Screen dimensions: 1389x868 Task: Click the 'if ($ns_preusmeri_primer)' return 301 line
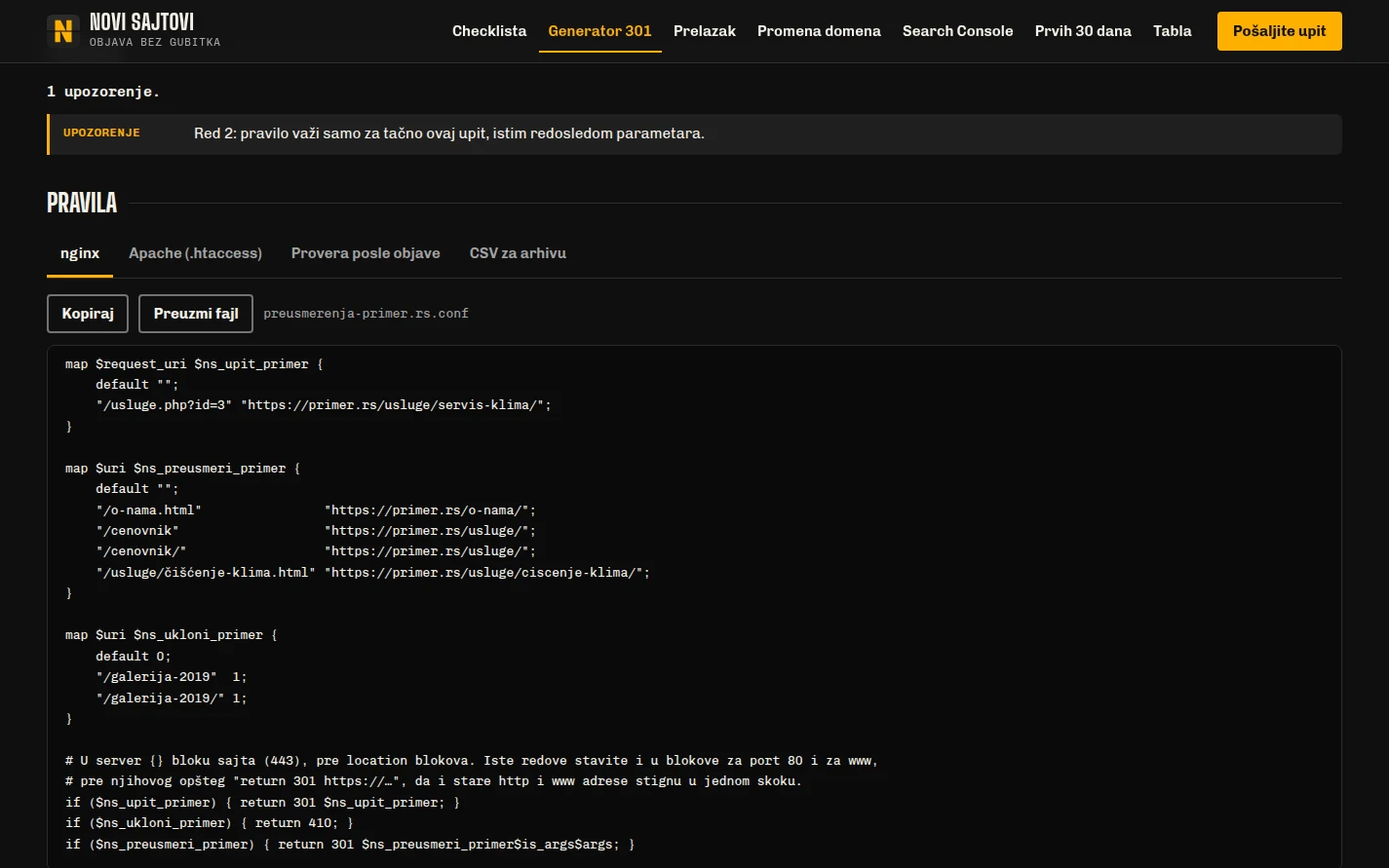click(x=350, y=845)
